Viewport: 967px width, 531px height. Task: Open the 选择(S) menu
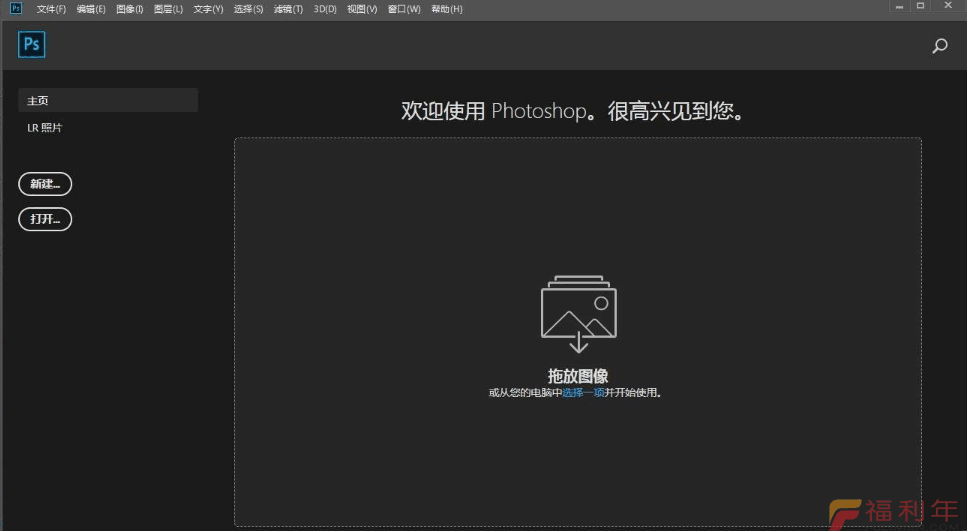(248, 9)
